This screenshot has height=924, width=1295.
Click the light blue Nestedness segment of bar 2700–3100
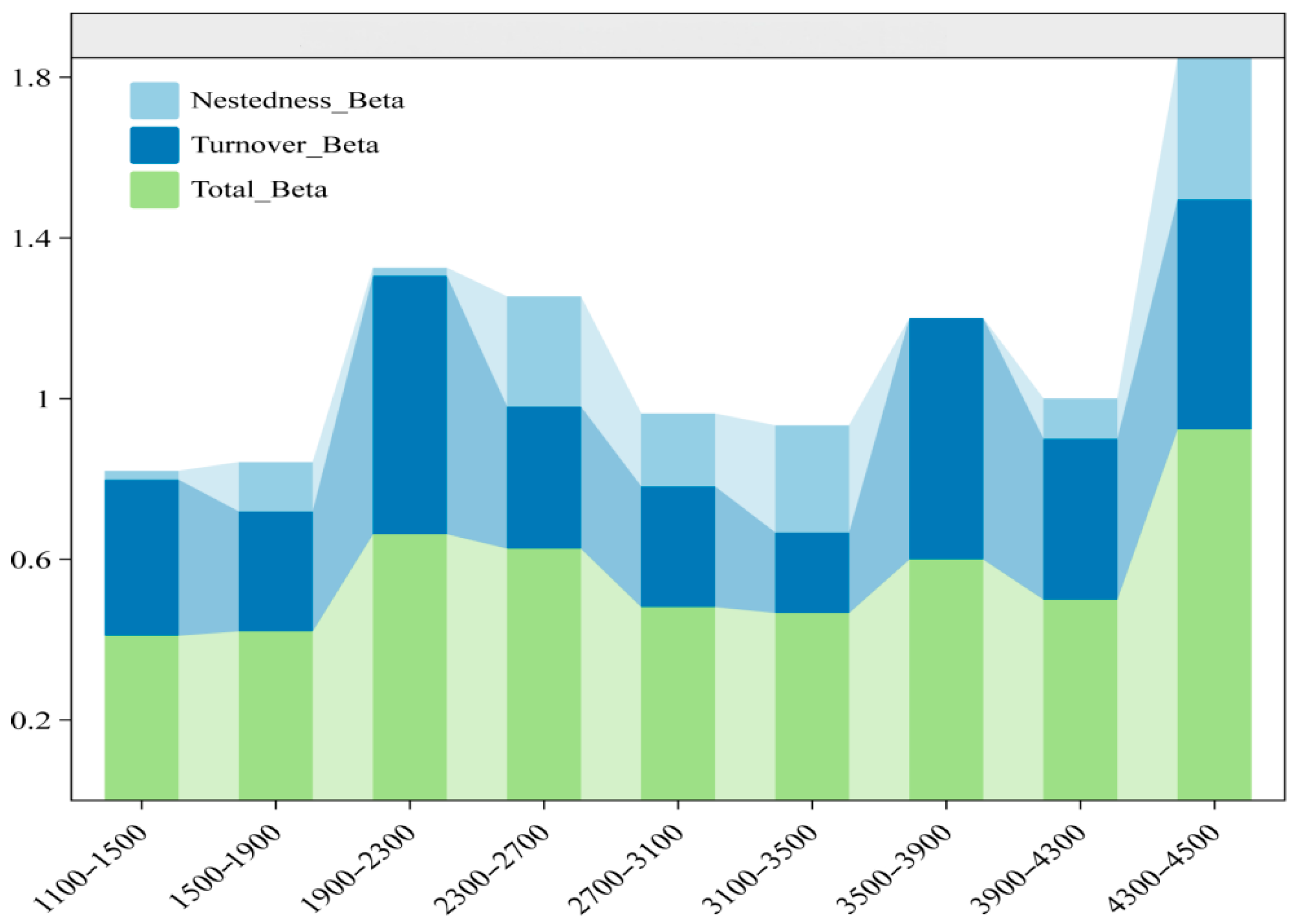point(678,450)
